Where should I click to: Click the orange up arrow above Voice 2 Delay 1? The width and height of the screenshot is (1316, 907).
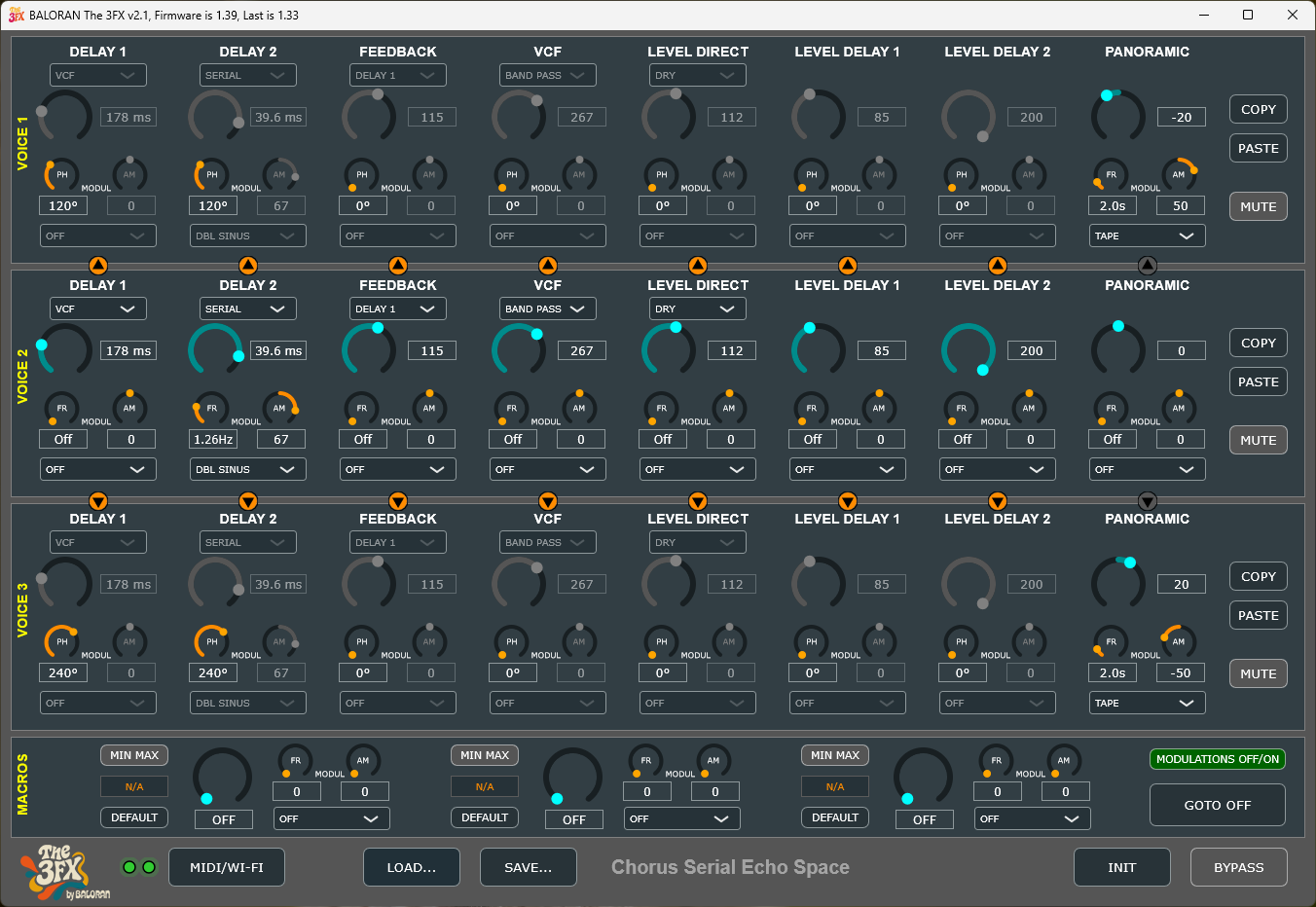point(97,263)
